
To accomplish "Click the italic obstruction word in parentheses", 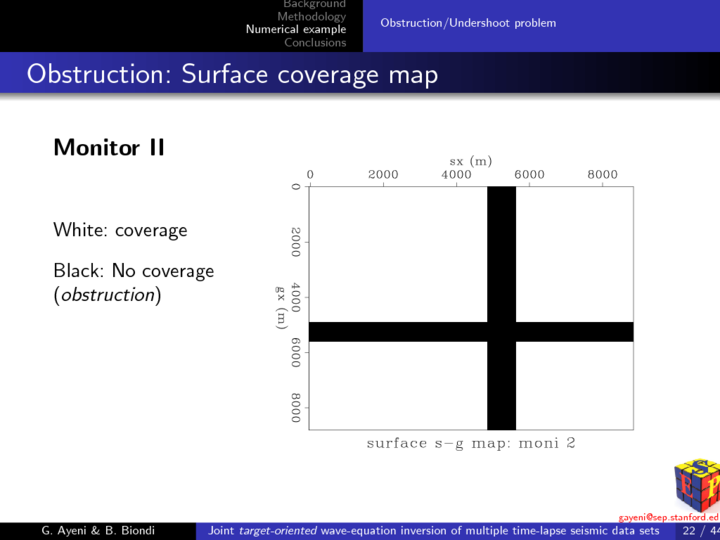I will [107, 297].
